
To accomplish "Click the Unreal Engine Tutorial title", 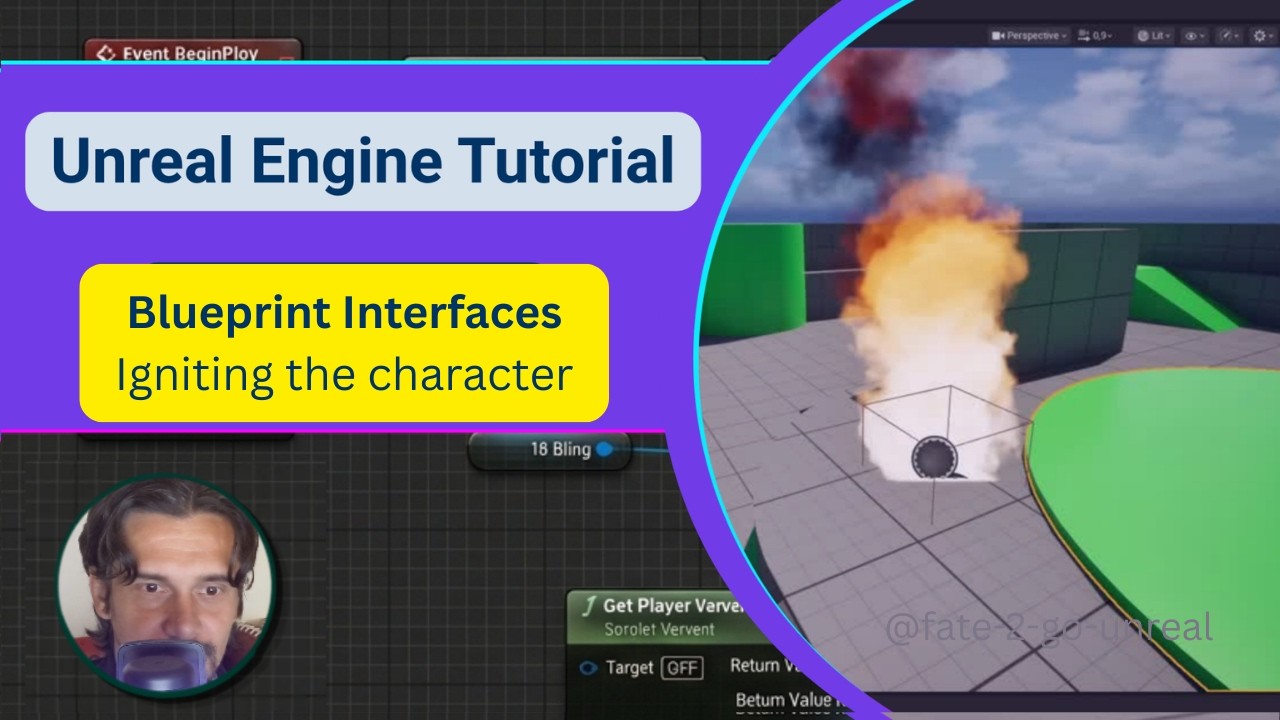I will 362,161.
